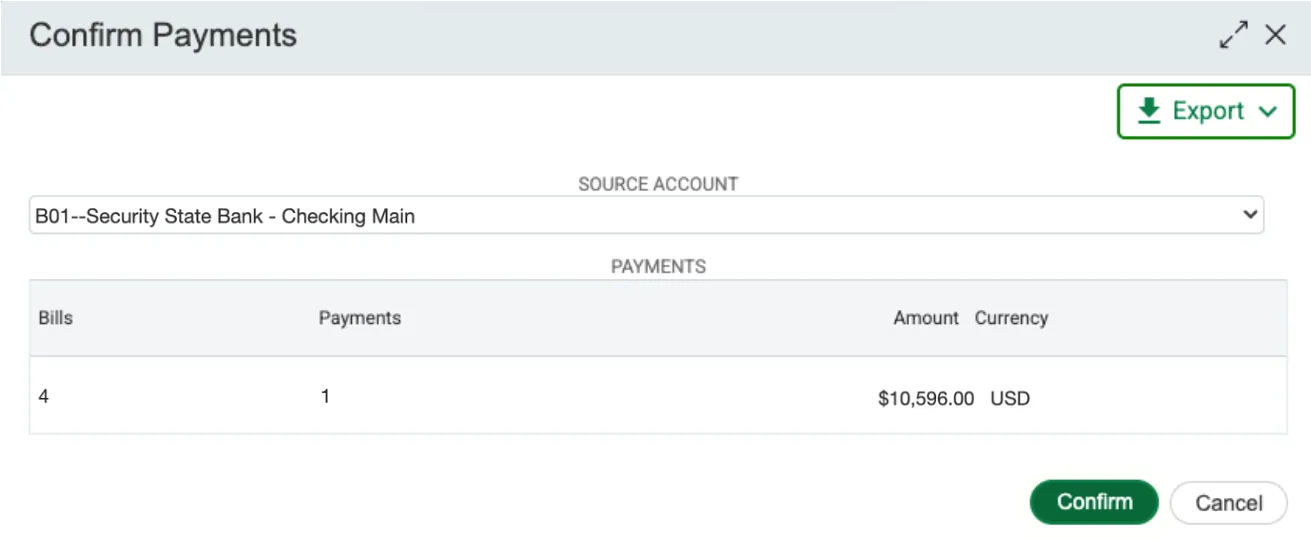Image resolution: width=1311 pixels, height=541 pixels.
Task: Expand the dialog with the diagonal arrows icon
Action: [1233, 35]
